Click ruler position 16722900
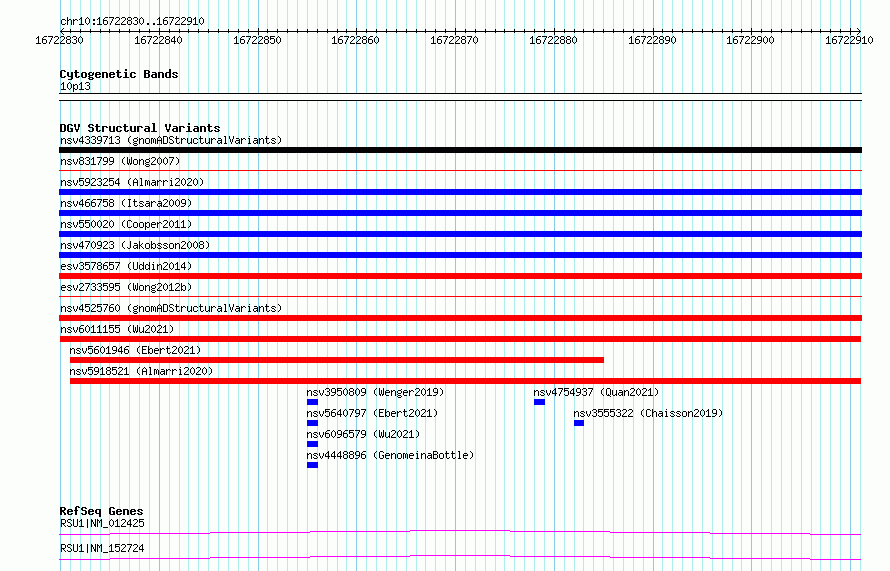Image resolution: width=890 pixels, height=571 pixels. tap(750, 40)
